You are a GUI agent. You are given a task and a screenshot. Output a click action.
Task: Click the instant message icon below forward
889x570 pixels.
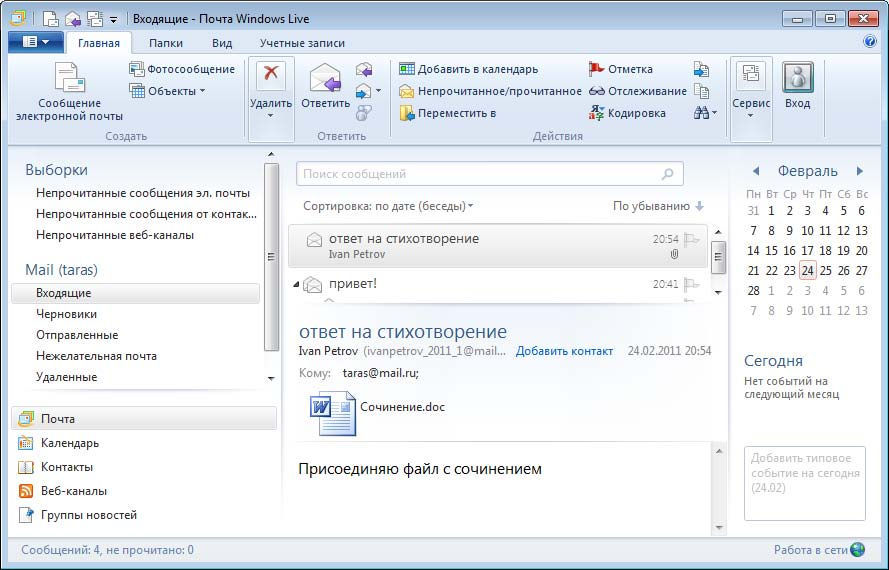tap(363, 113)
